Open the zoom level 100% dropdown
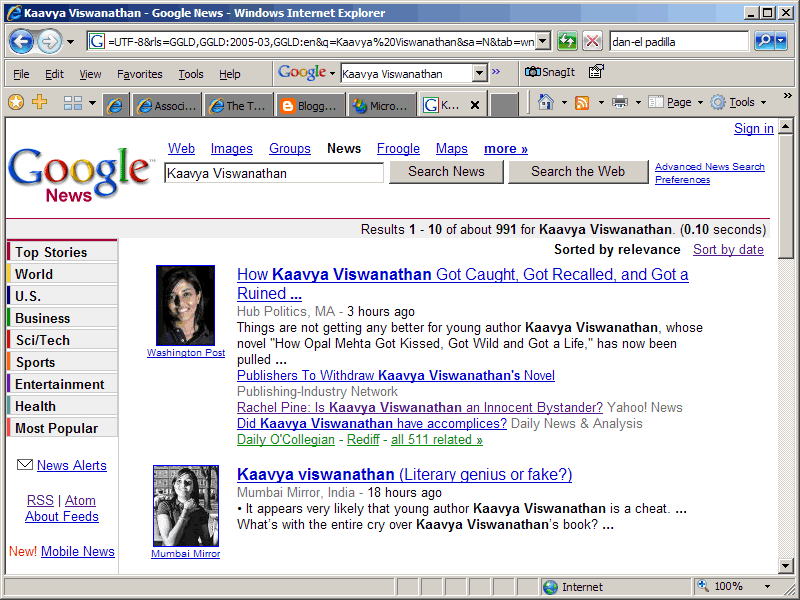Image resolution: width=800 pixels, height=600 pixels. [767, 587]
